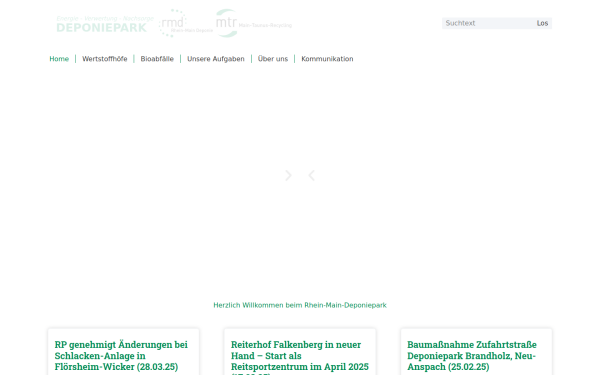Click the rmd Rhein-Main Deponie logo
The width and height of the screenshot is (600, 375).
[186, 23]
